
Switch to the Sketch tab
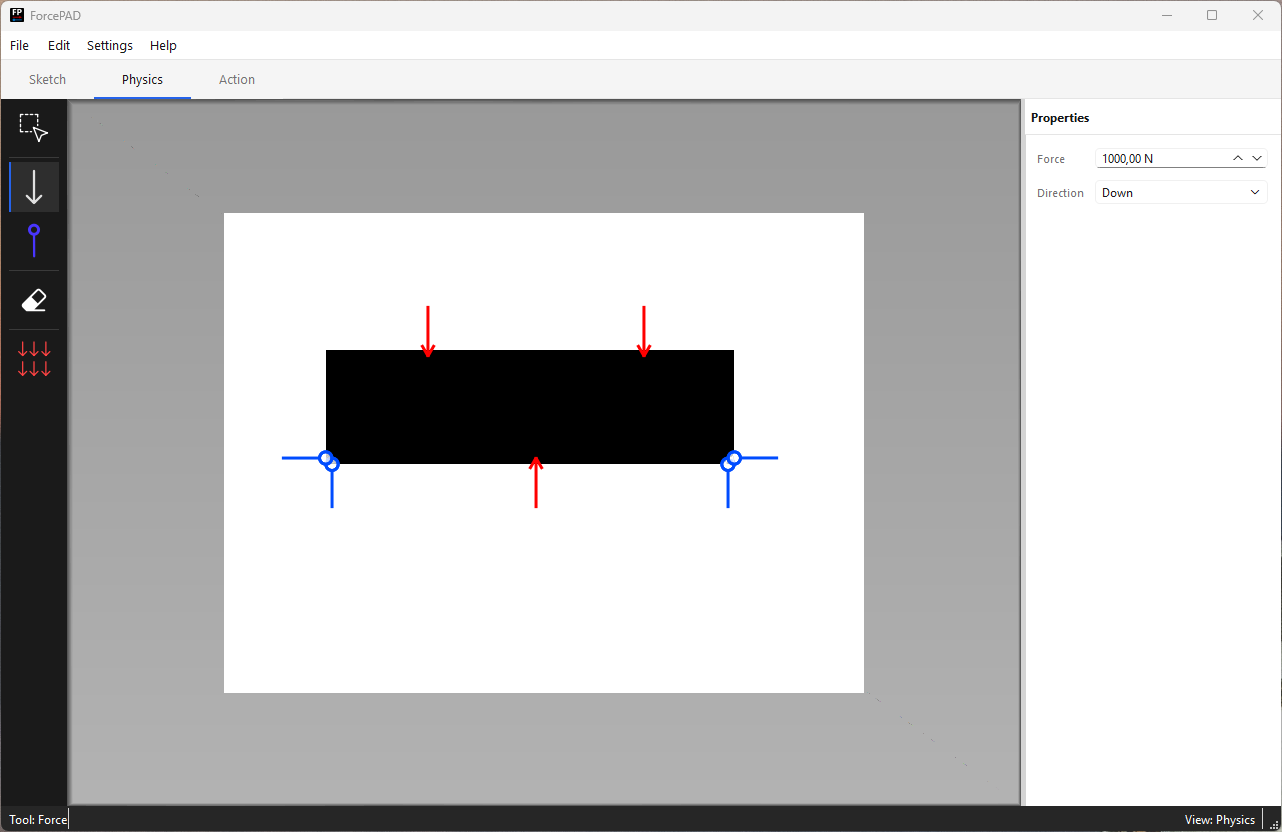[x=47, y=79]
